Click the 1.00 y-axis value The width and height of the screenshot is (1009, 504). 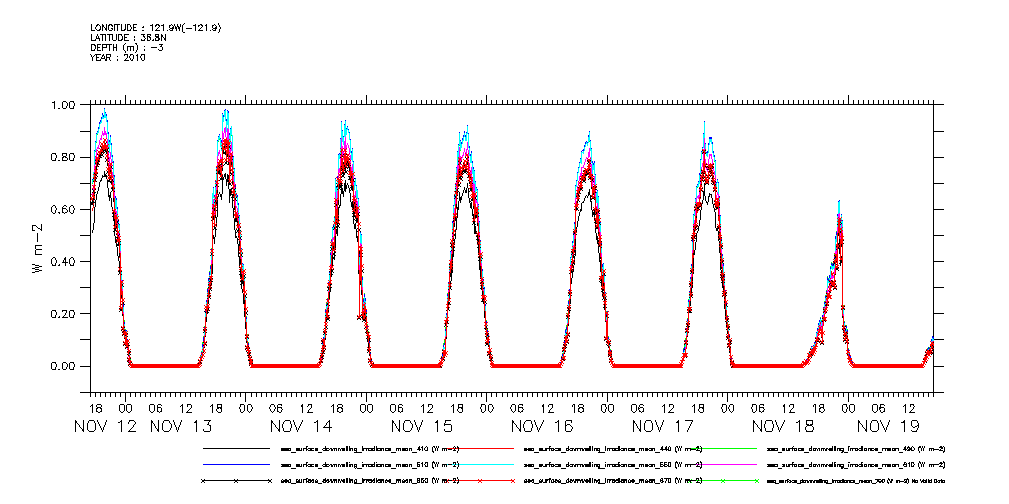click(64, 105)
